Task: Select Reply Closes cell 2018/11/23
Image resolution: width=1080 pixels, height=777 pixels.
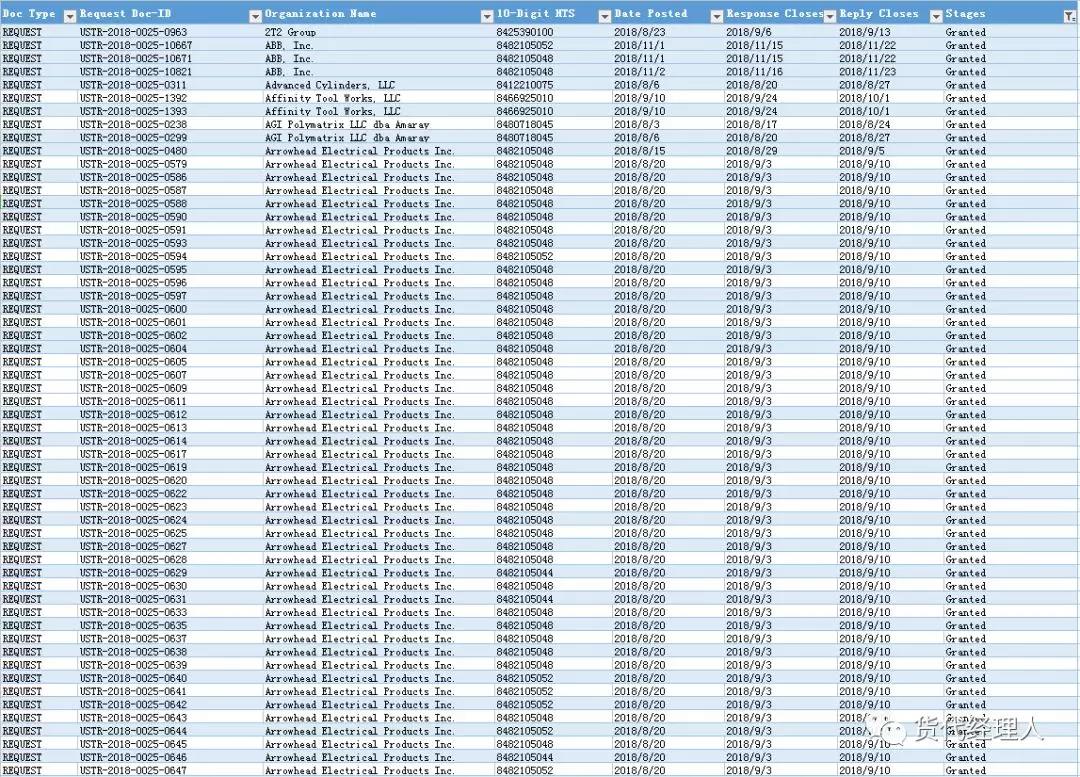Action: point(890,72)
